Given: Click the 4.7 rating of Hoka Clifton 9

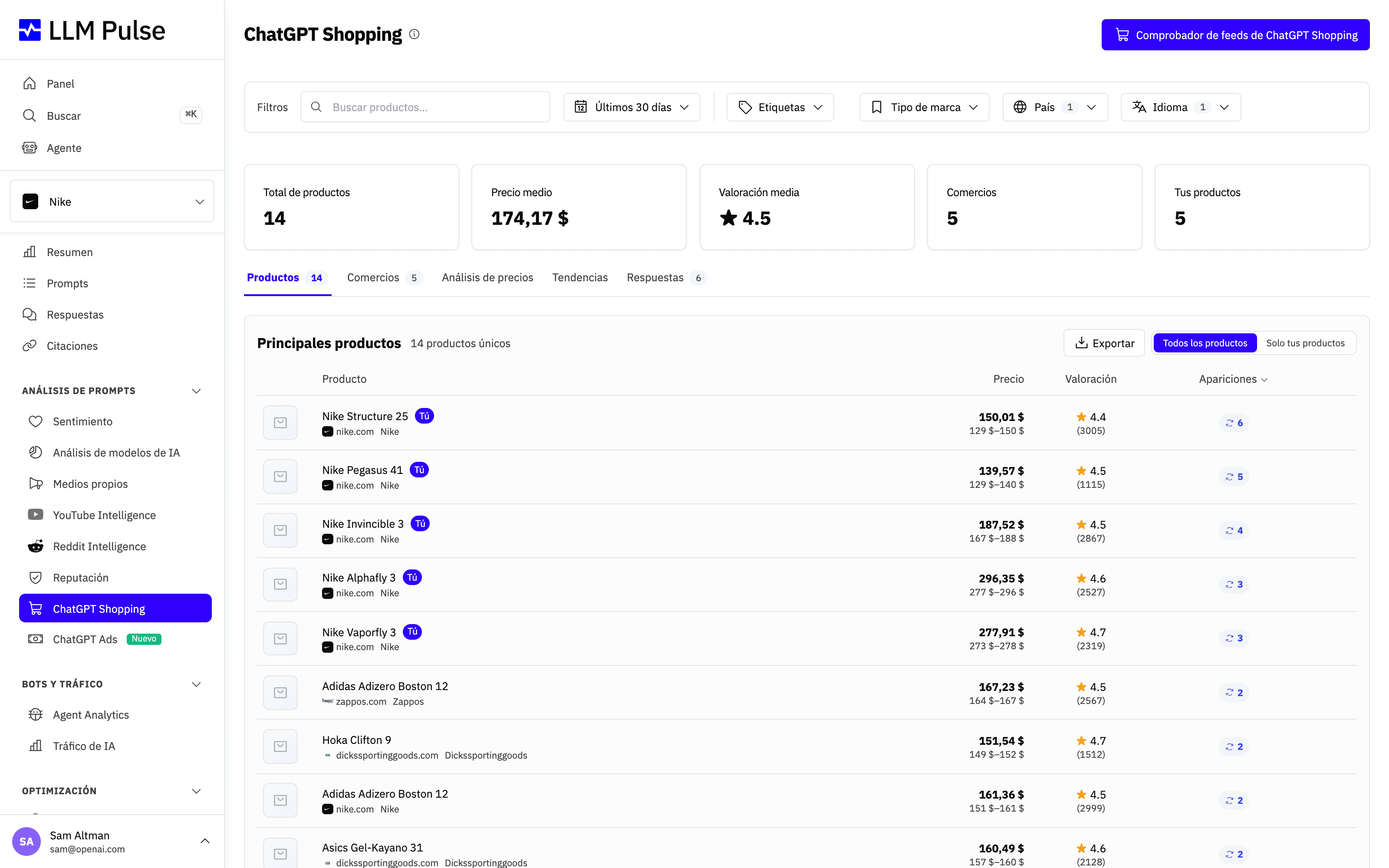Looking at the screenshot, I should coord(1091,740).
